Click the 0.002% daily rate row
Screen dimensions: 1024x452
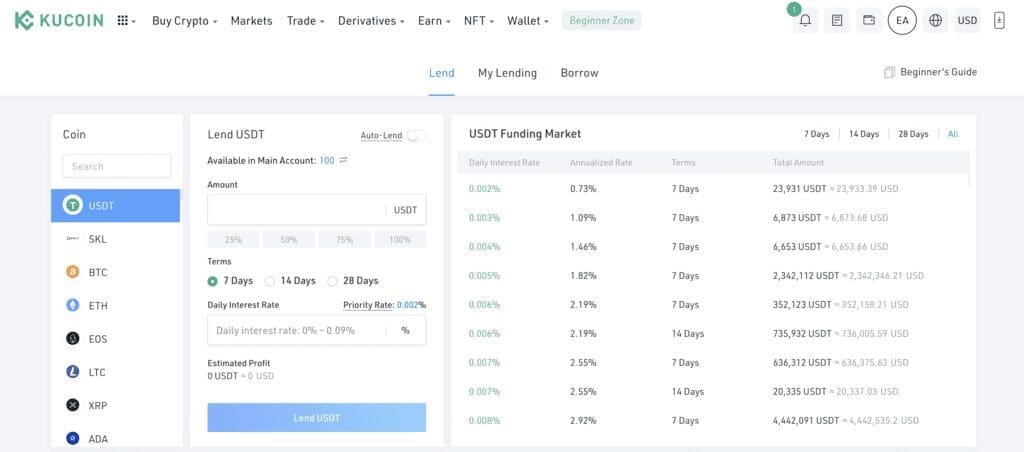pos(714,189)
